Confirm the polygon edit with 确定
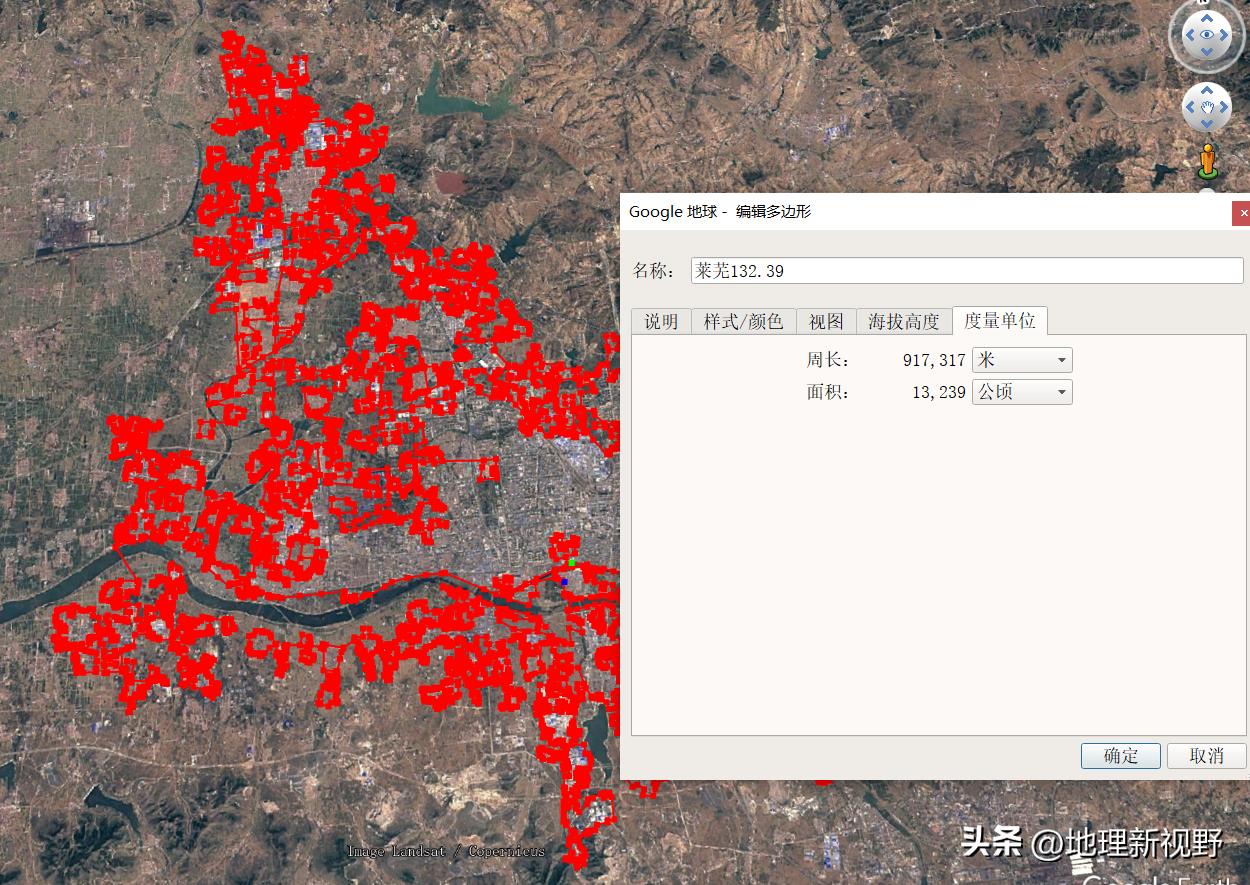The height and width of the screenshot is (885, 1250). (1120, 755)
